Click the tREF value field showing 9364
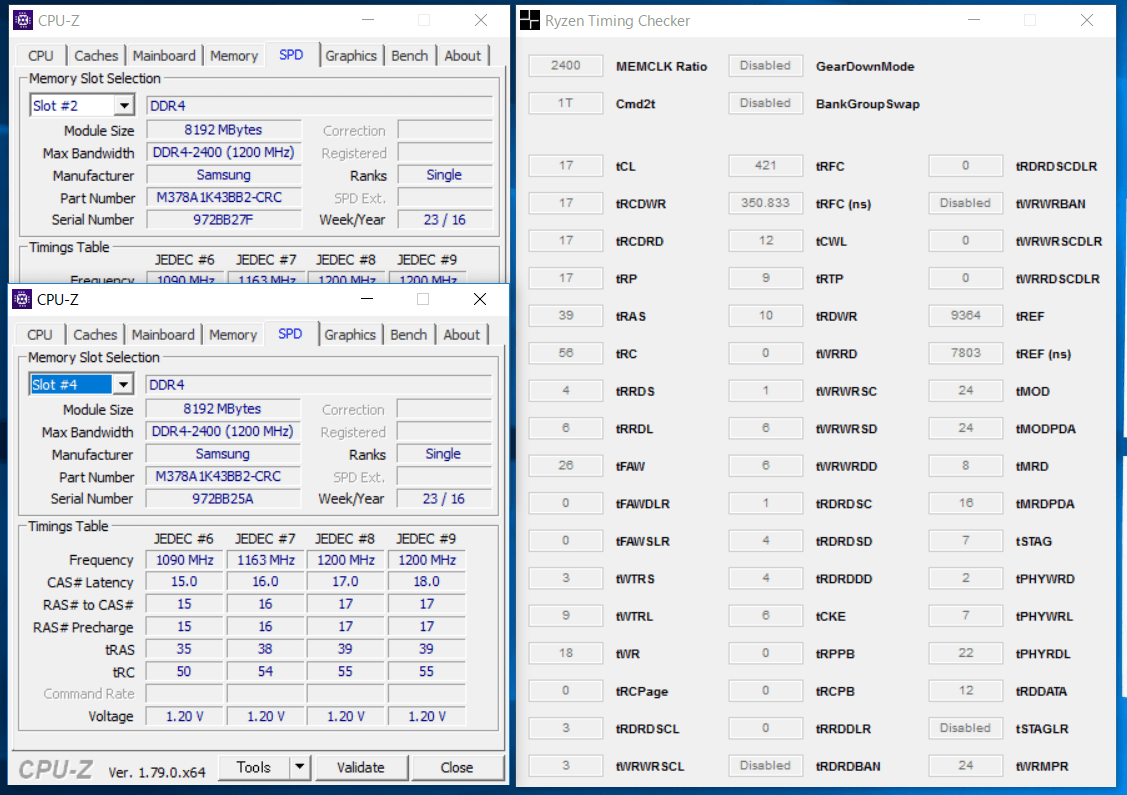Viewport: 1127px width, 795px height. pyautogui.click(x=965, y=316)
